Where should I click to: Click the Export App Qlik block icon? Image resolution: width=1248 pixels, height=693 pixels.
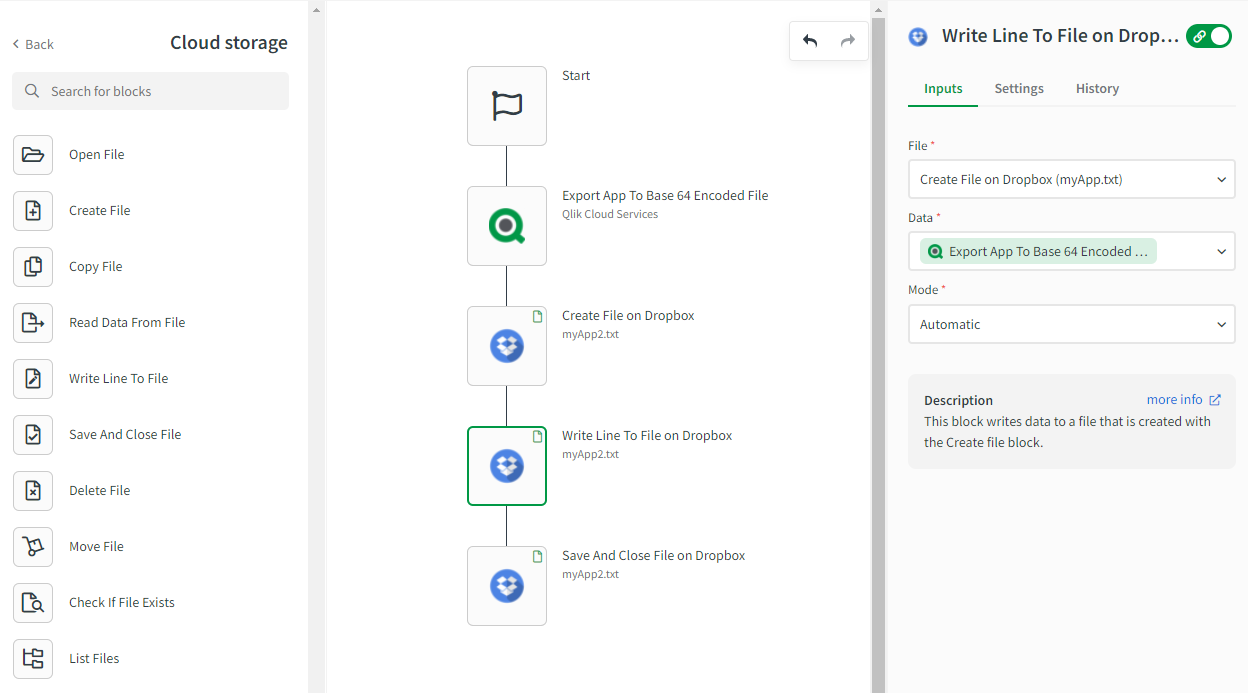(x=507, y=226)
